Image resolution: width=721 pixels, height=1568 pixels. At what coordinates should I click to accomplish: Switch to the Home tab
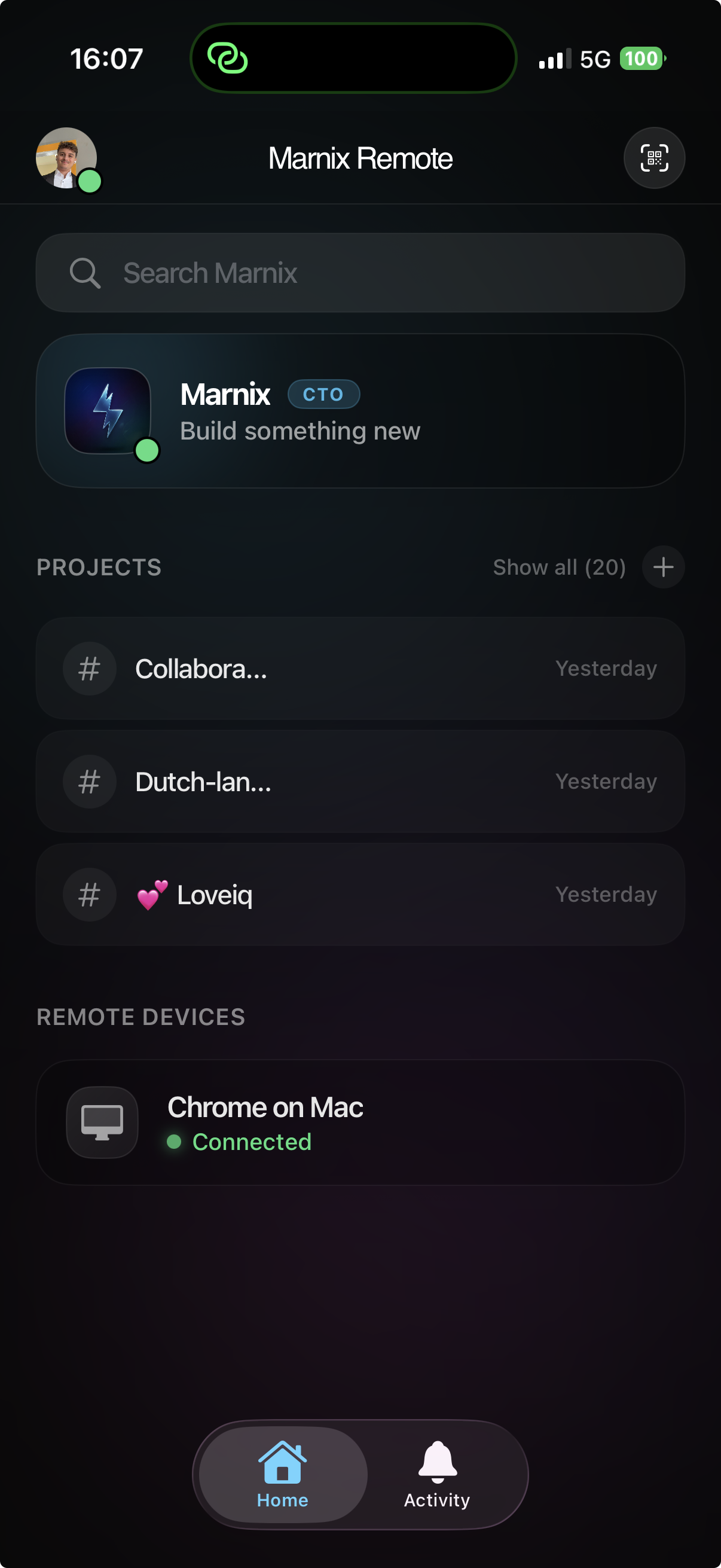click(x=282, y=1474)
